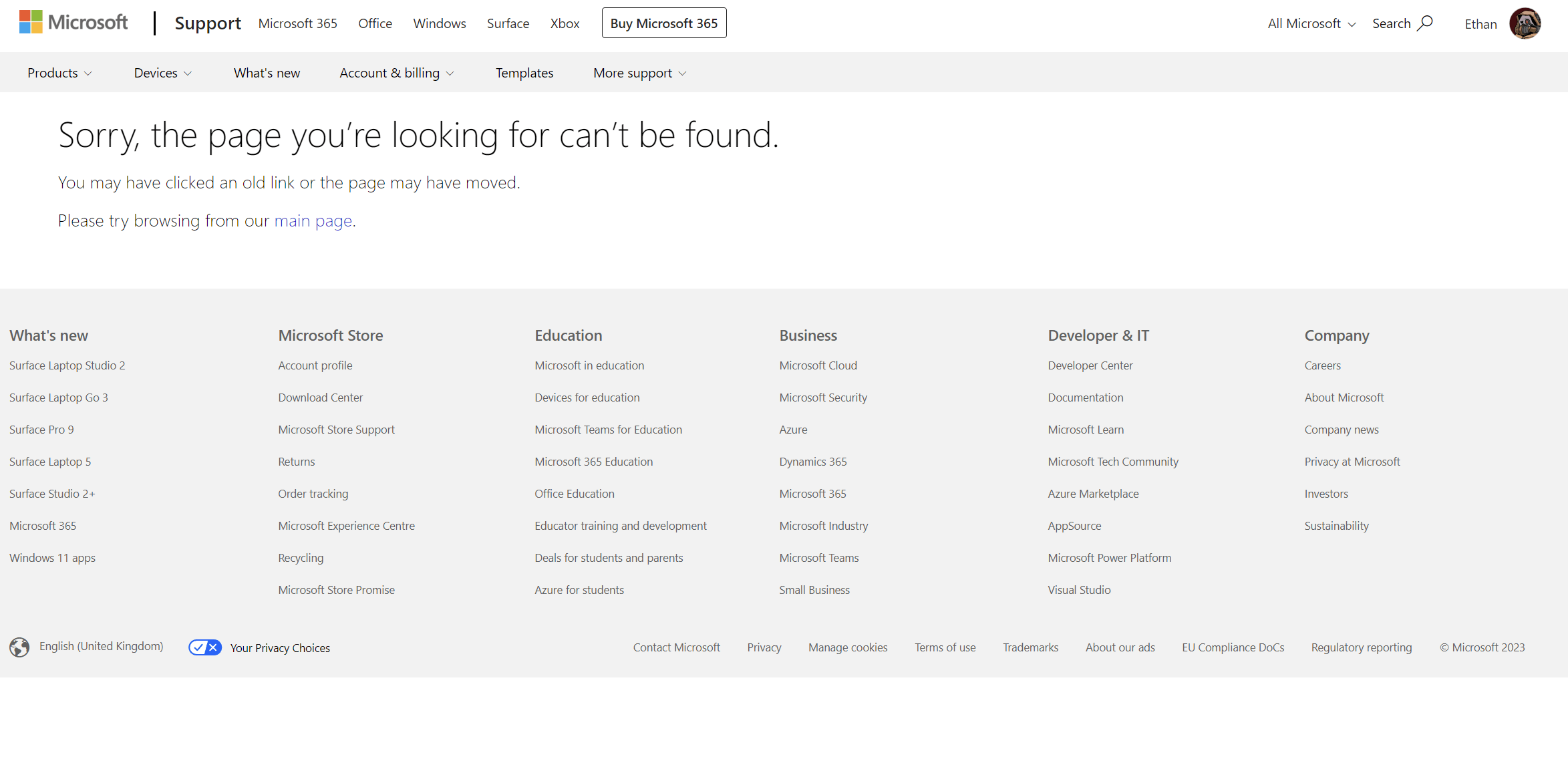Screen dimensions: 1568x777
Task: Go to Windows in top nav
Action: tap(440, 23)
